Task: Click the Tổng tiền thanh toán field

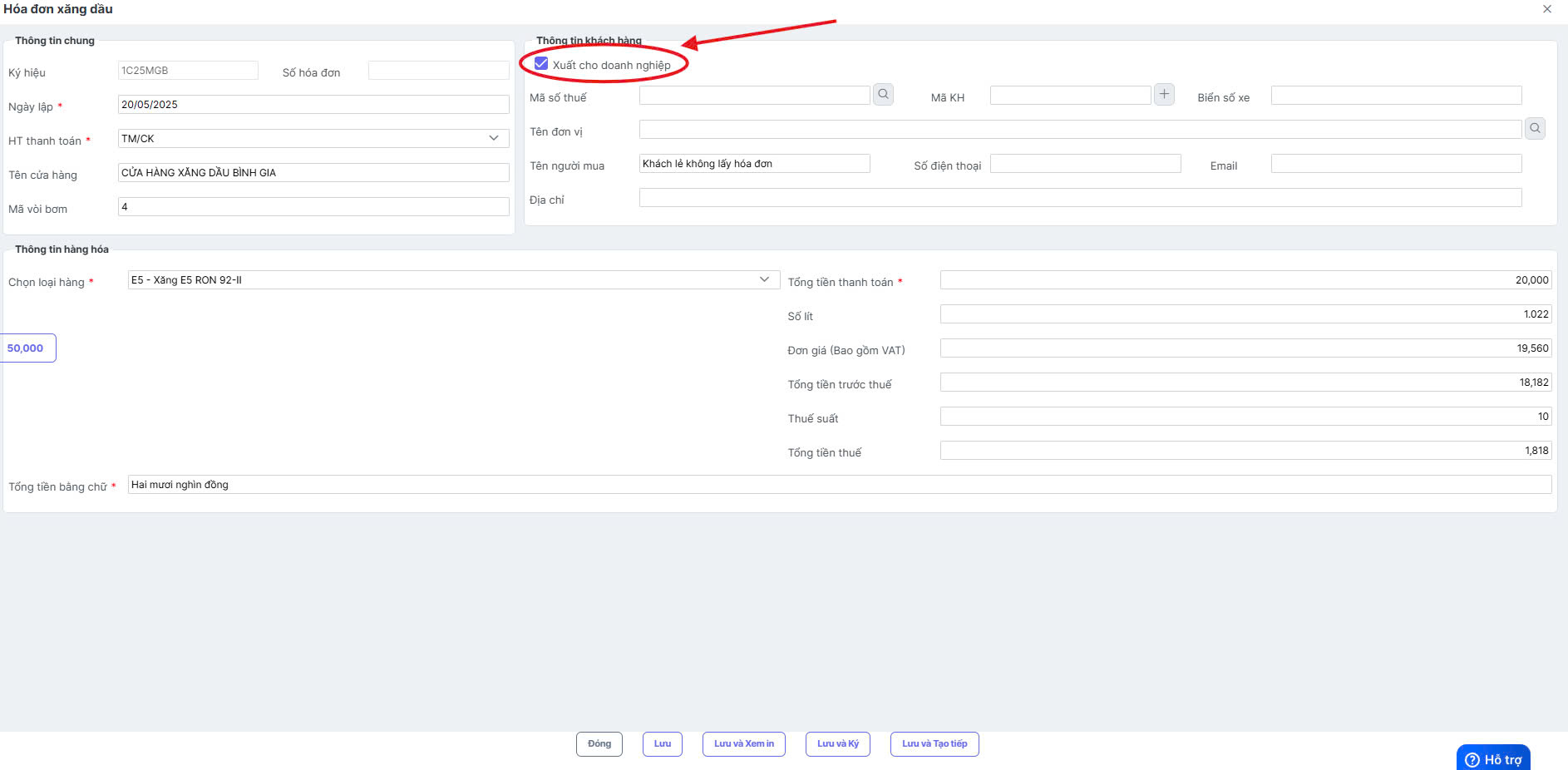Action: [x=1246, y=280]
